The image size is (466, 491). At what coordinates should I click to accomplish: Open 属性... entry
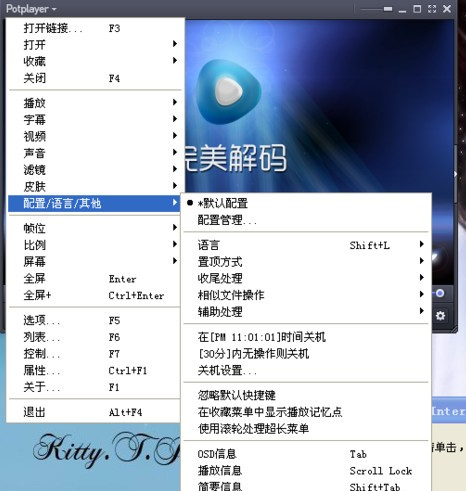pos(94,370)
